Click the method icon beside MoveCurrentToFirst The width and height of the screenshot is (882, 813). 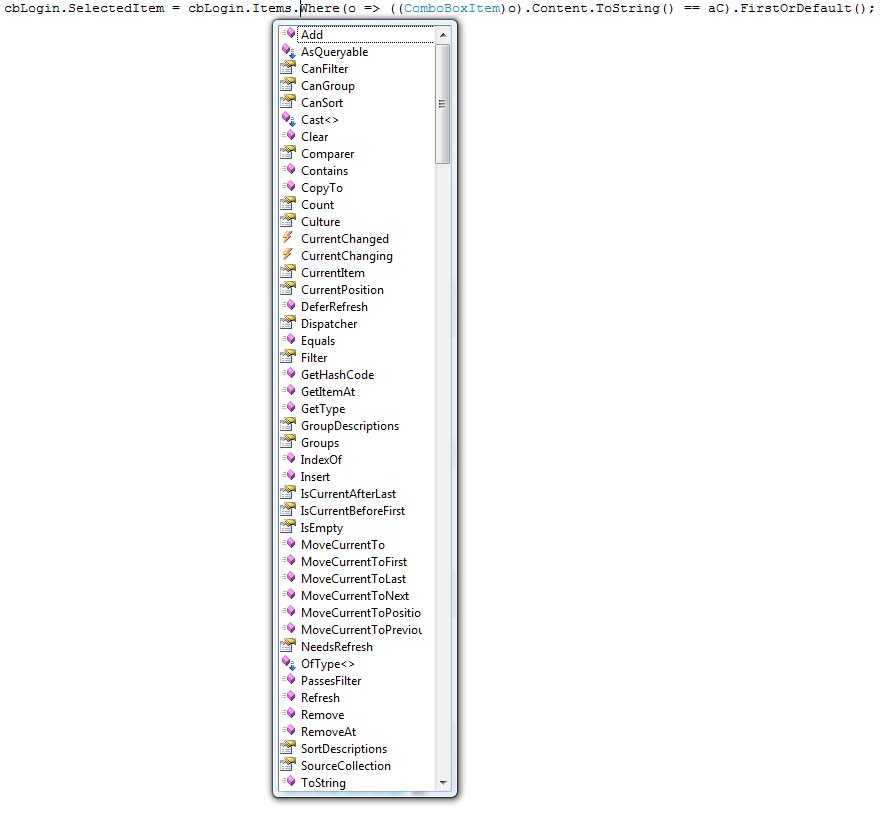pos(289,561)
